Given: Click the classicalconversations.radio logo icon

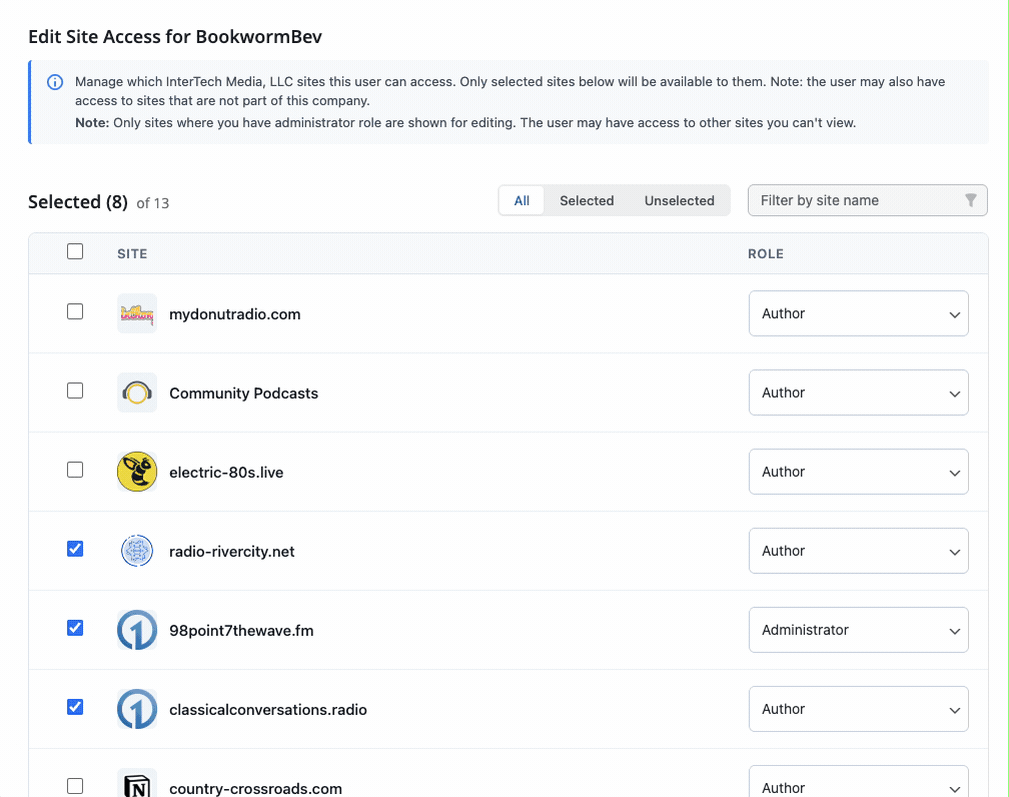Looking at the screenshot, I should [137, 709].
